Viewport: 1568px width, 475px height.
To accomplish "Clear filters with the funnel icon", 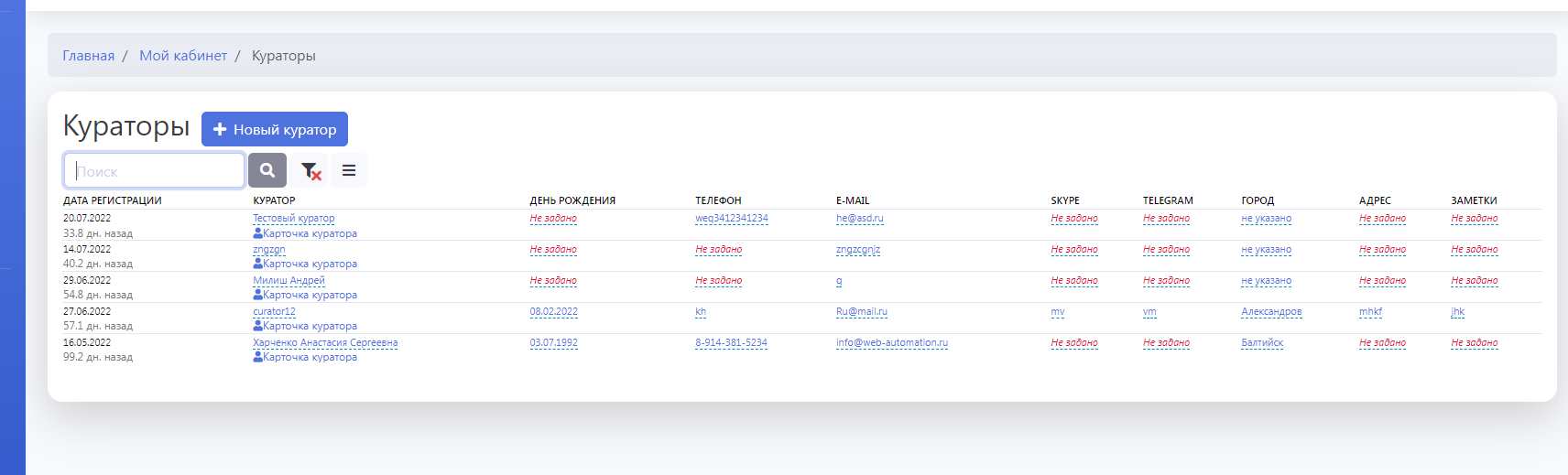I will (310, 170).
